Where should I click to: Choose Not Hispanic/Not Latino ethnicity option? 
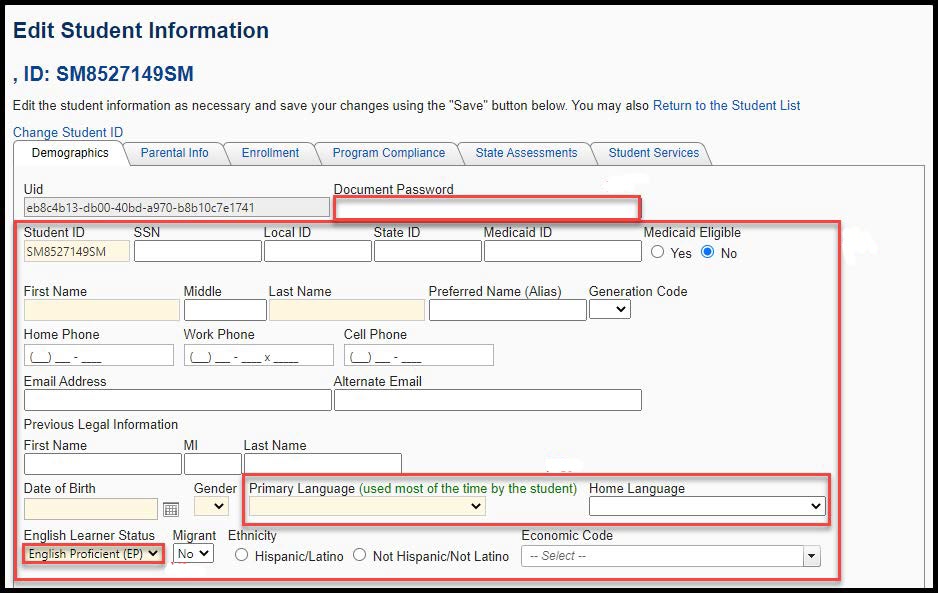point(359,555)
